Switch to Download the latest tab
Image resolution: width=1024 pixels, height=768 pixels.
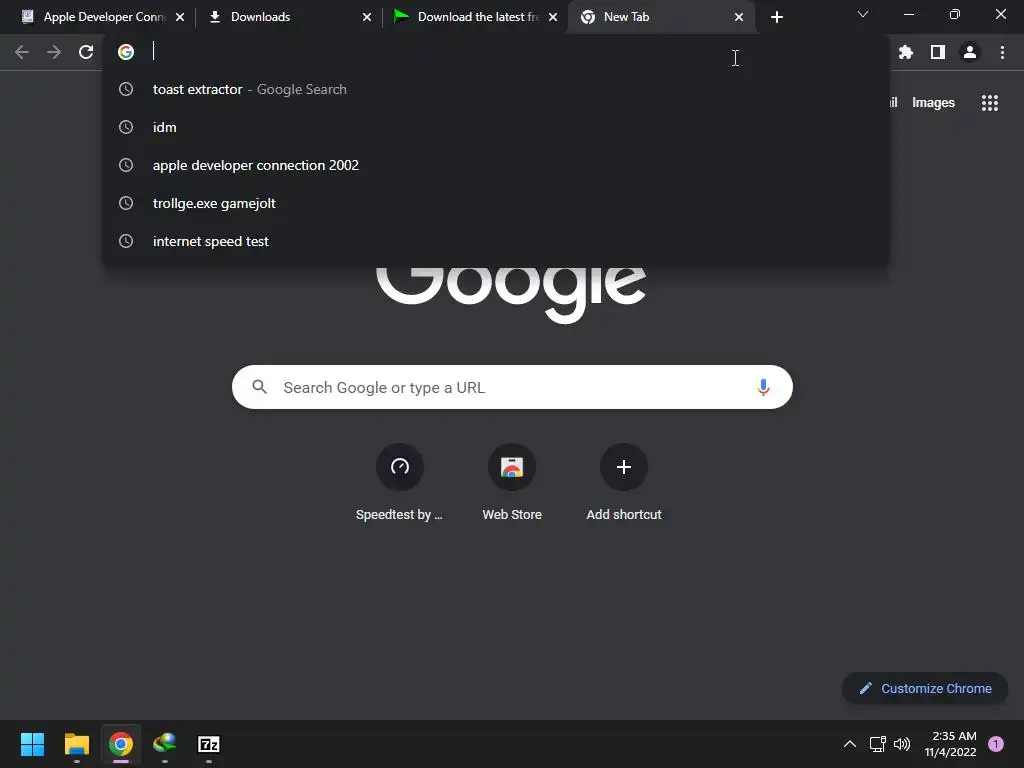(x=474, y=17)
